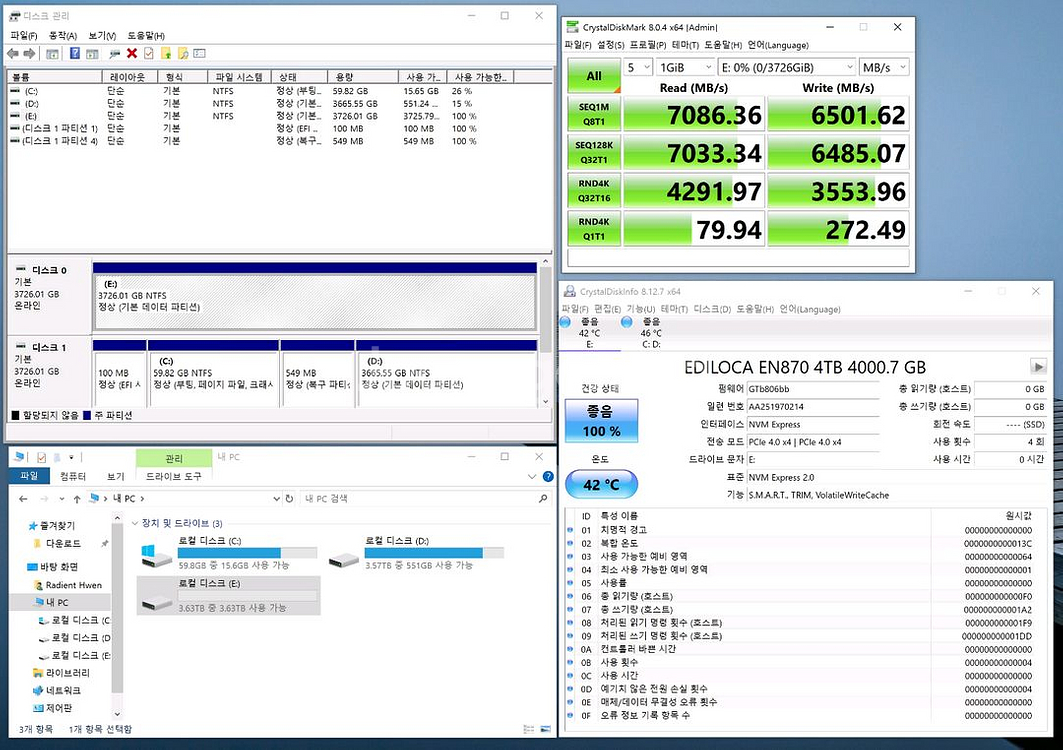Click the large icons view icon in Explorer status bar
This screenshot has width=1063, height=750.
click(x=545, y=729)
